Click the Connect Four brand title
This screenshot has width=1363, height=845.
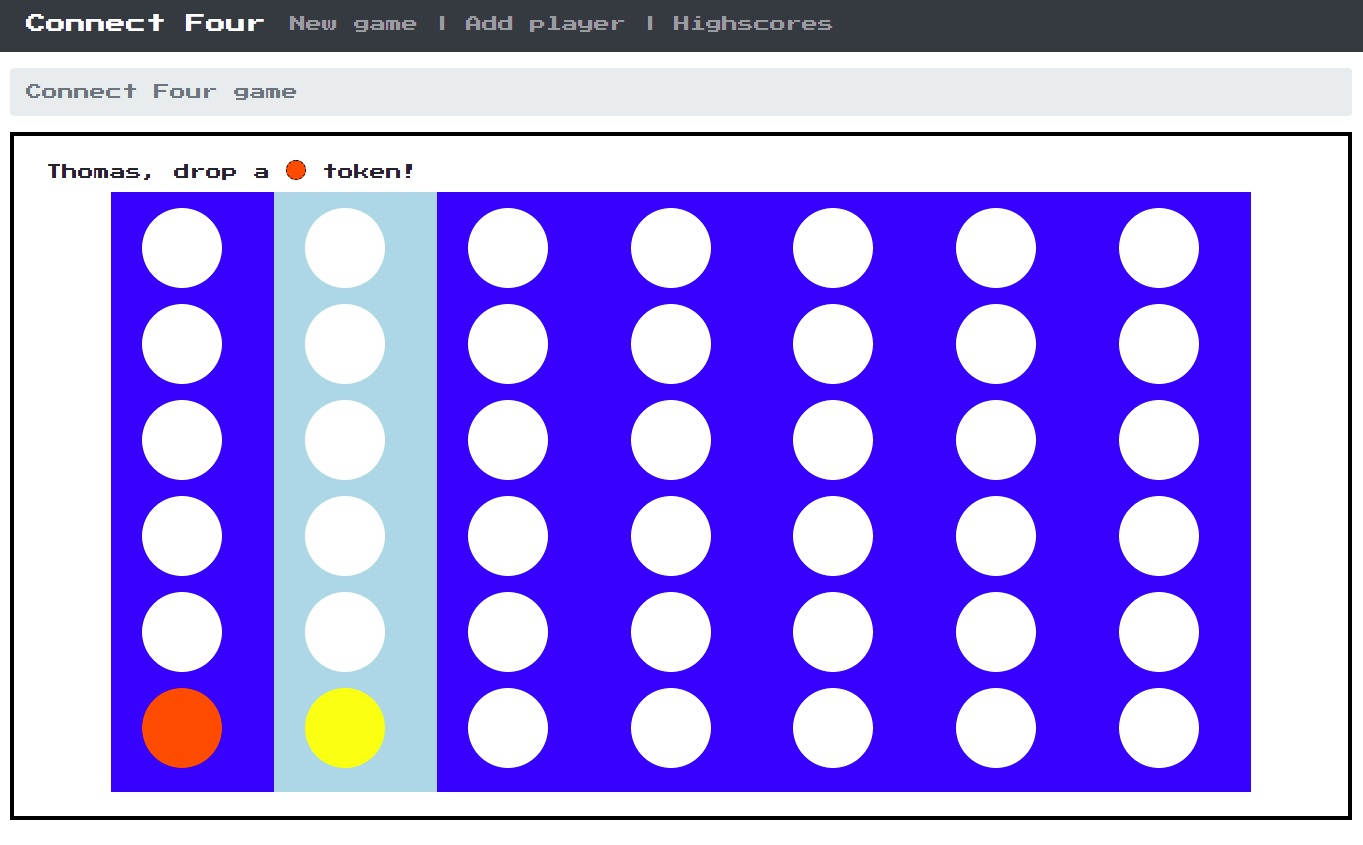click(x=143, y=22)
